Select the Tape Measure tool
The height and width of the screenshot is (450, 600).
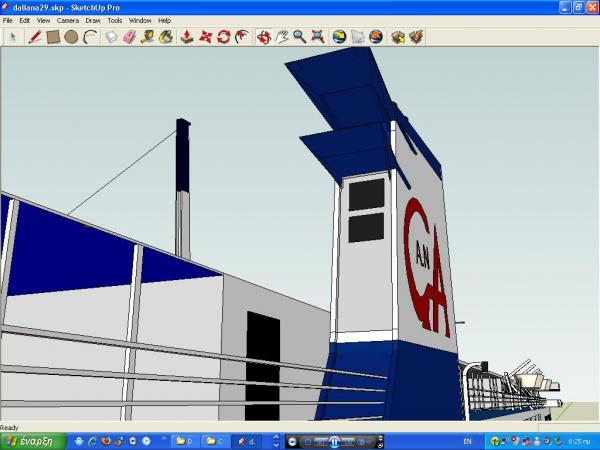point(148,37)
